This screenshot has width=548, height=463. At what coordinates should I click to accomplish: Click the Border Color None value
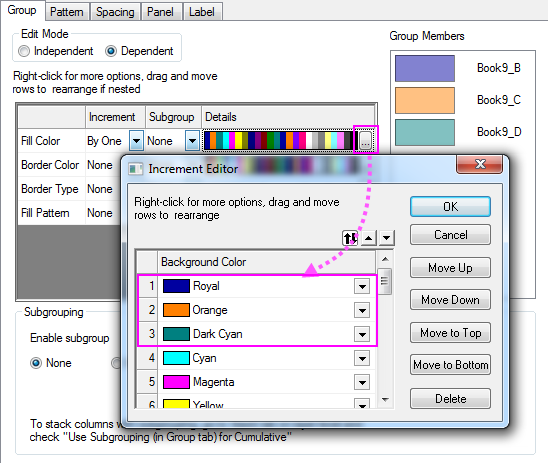[x=100, y=165]
